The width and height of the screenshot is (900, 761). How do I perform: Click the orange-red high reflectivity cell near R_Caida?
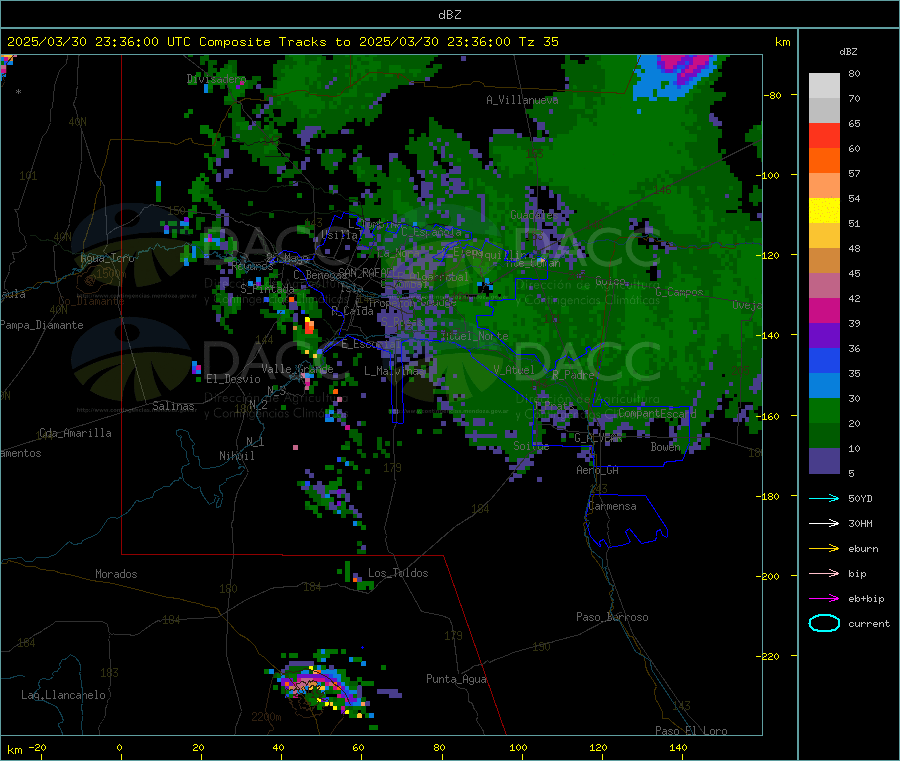pos(309,327)
